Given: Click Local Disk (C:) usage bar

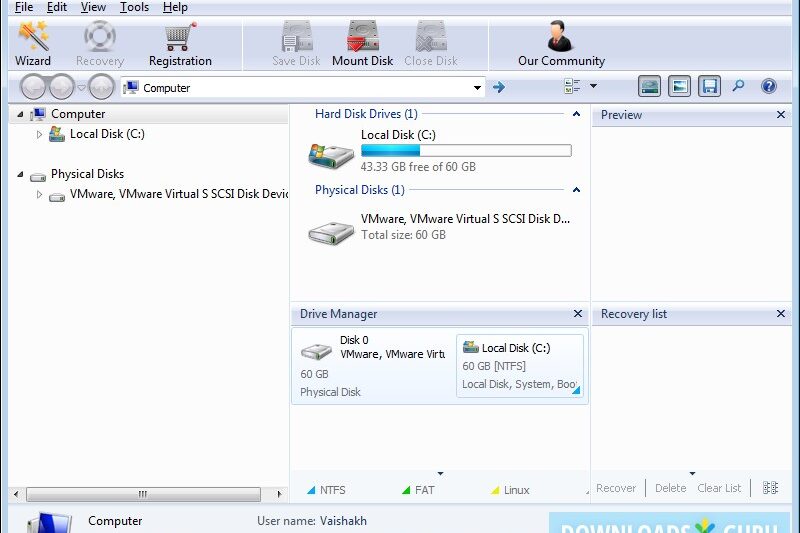Looking at the screenshot, I should coord(466,150).
